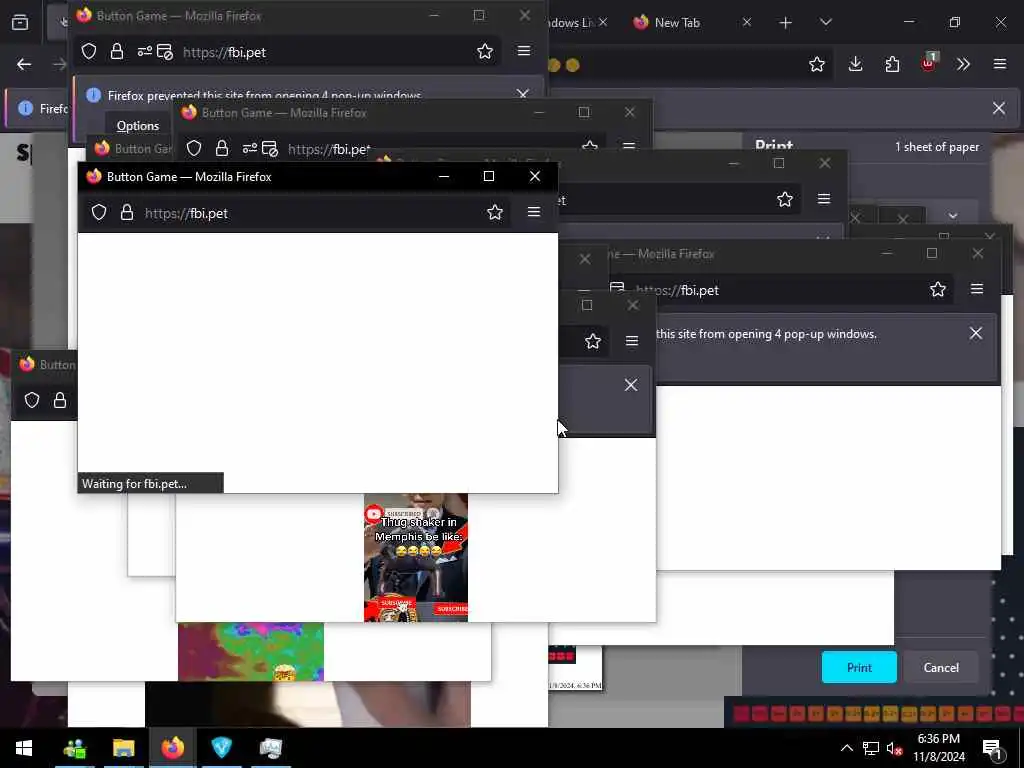Click the colorful psychedelic image thumbnail
The height and width of the screenshot is (768, 1024).
point(251,652)
